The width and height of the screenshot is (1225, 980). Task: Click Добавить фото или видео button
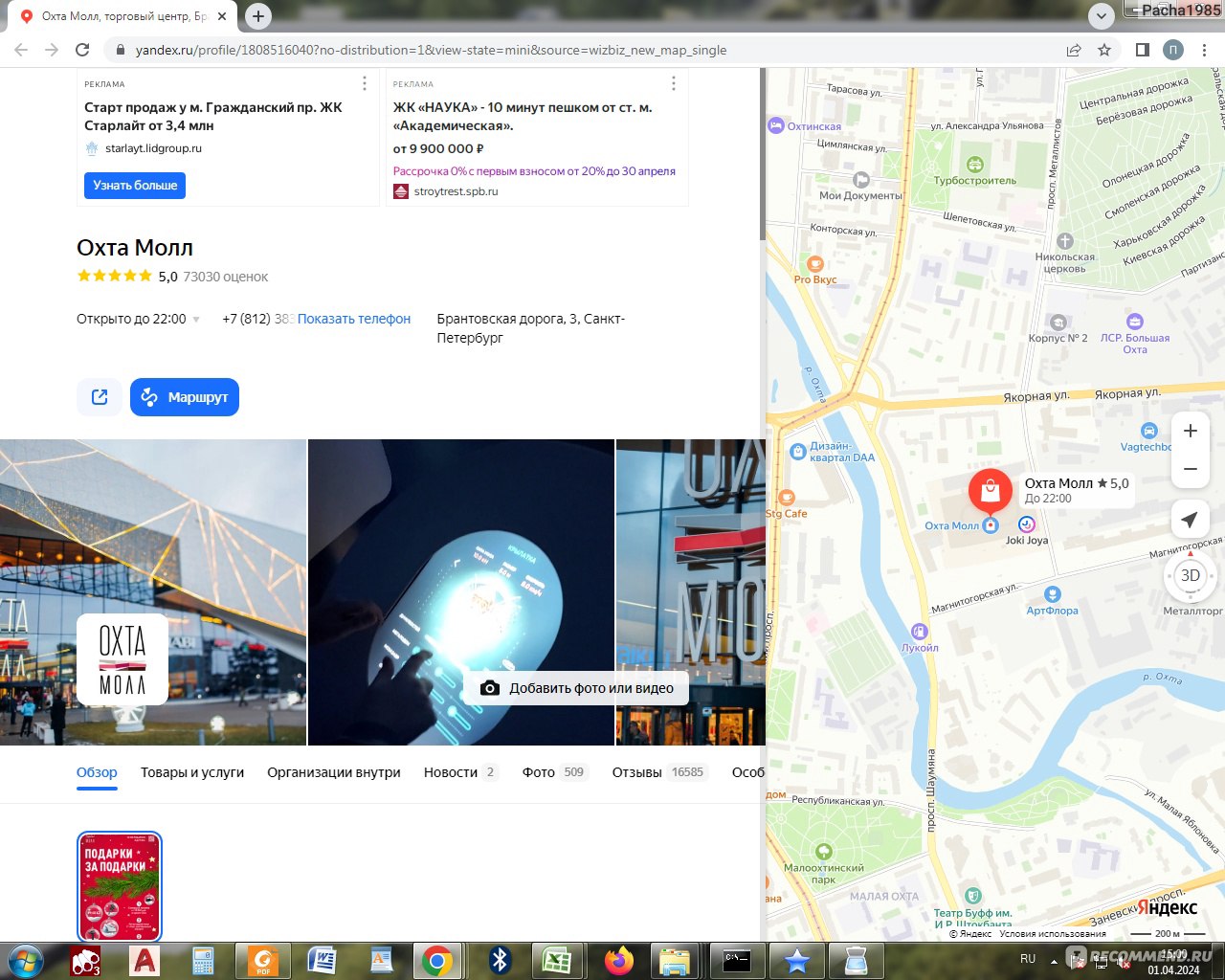[x=577, y=688]
